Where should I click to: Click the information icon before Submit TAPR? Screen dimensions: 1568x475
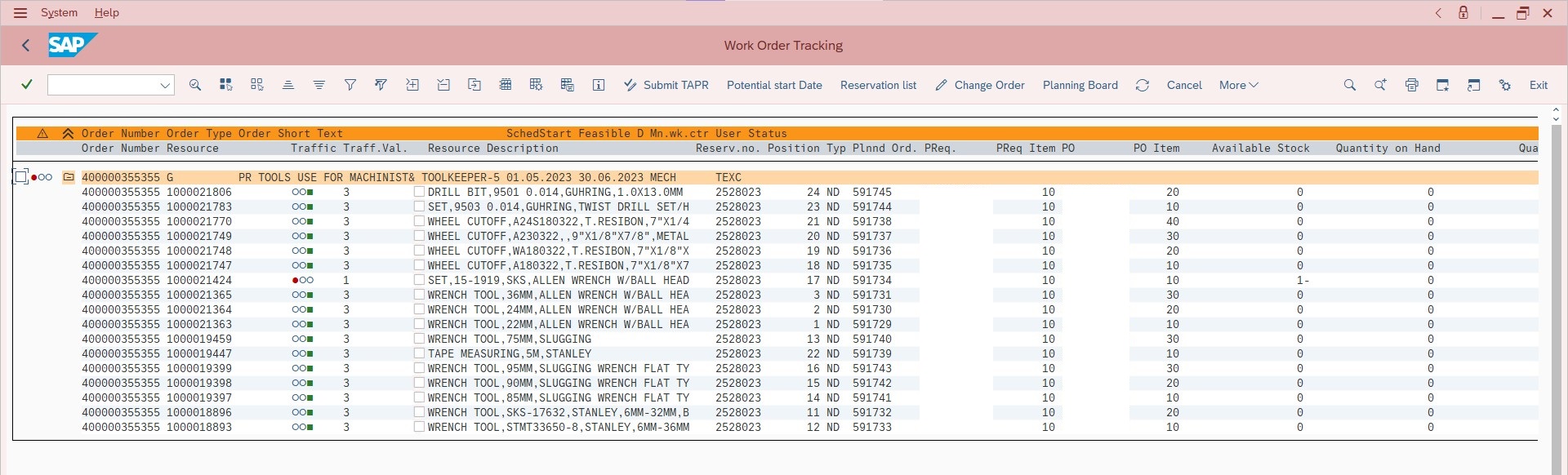599,85
